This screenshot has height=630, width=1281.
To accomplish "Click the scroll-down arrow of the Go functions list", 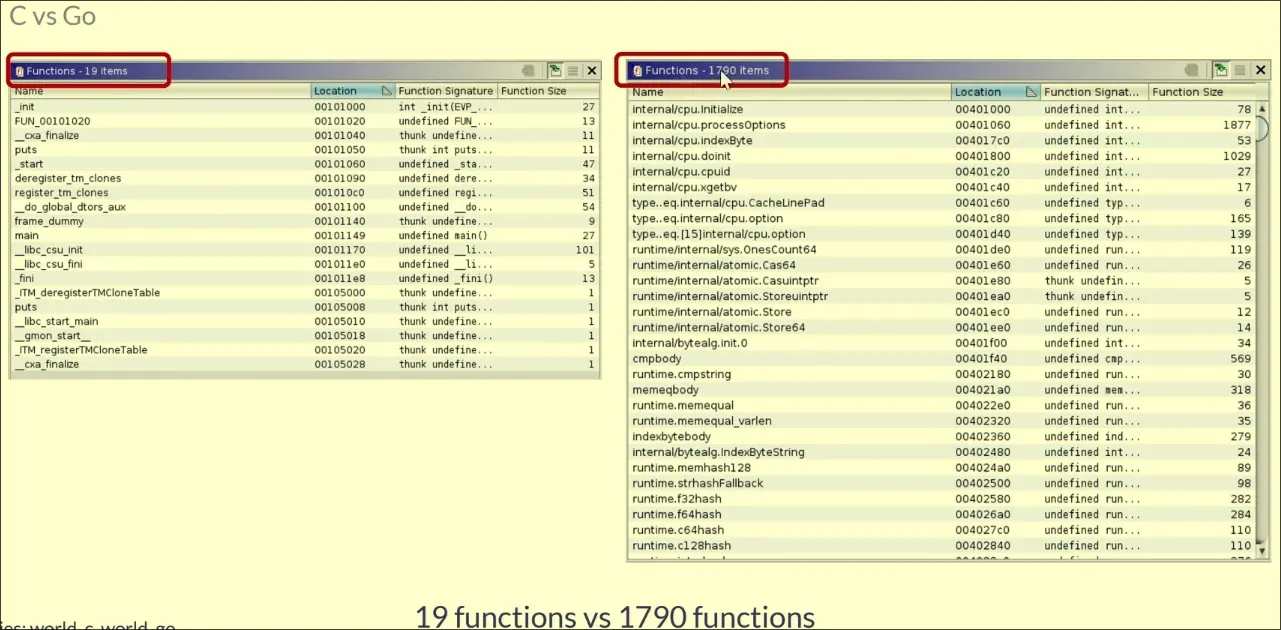I will pos(1261,550).
